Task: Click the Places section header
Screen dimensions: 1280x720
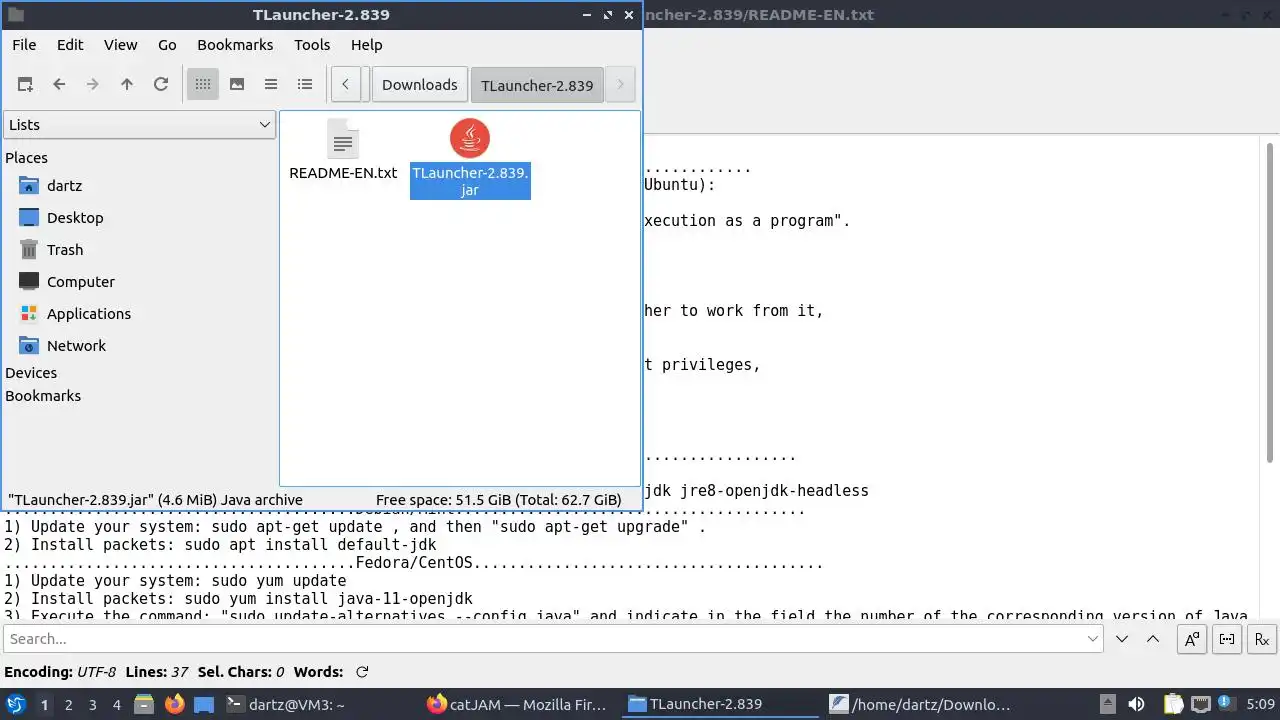Action: pyautogui.click(x=26, y=158)
